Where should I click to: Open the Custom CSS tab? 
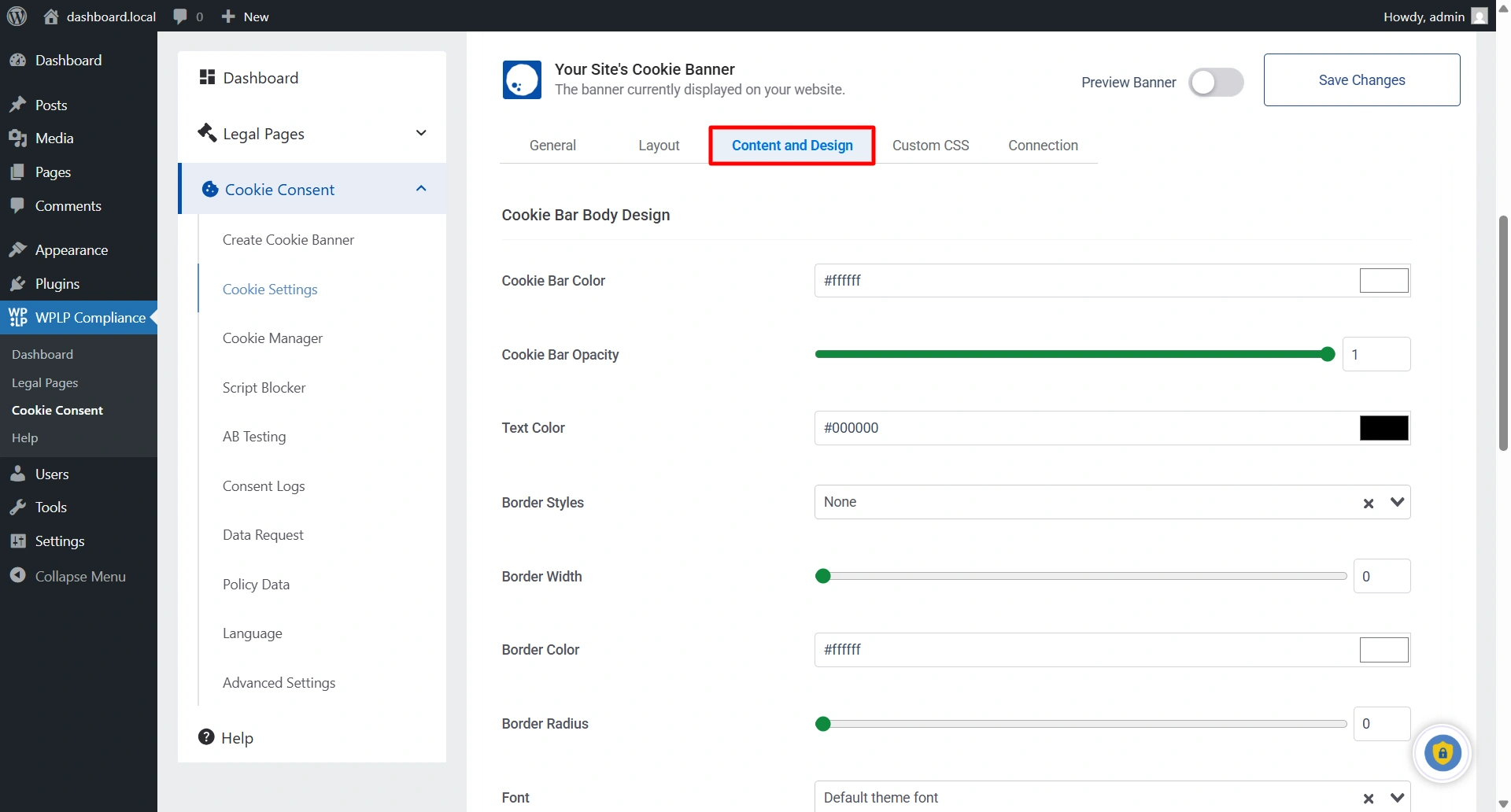[x=930, y=146]
